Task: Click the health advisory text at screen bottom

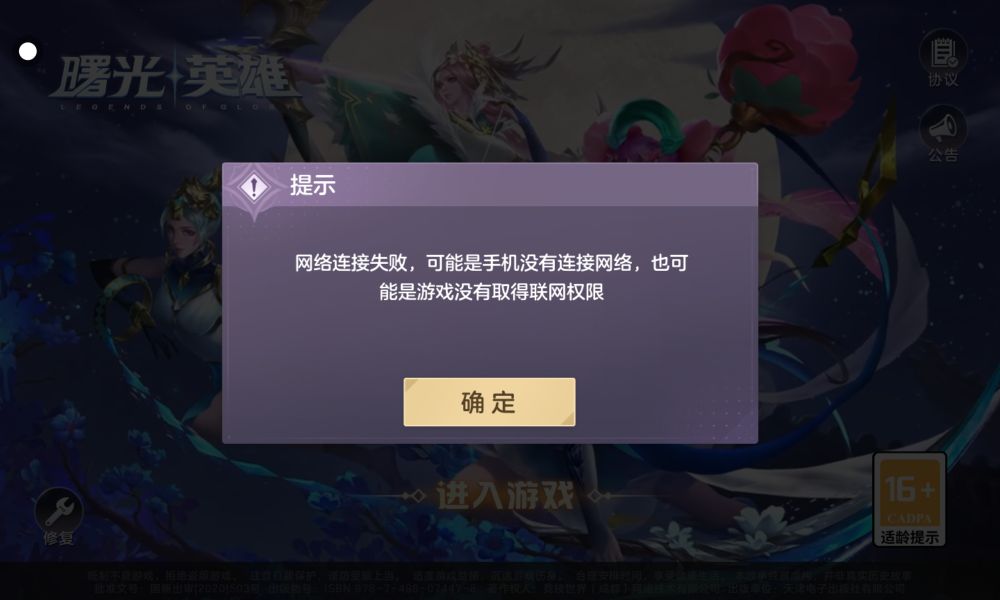Action: point(499,582)
